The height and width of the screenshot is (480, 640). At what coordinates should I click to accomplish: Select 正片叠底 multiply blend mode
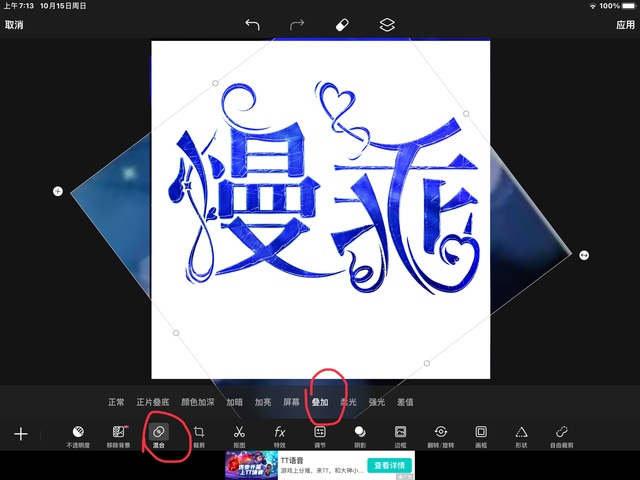(x=152, y=402)
